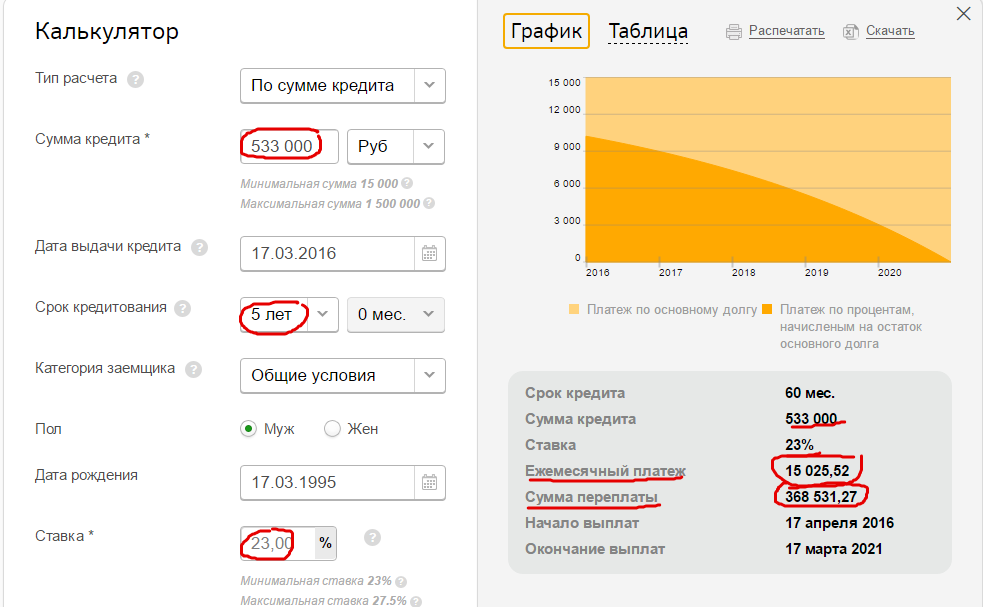This screenshot has height=607, width=983.
Task: Open the Руб currency dropdown
Action: point(428,147)
